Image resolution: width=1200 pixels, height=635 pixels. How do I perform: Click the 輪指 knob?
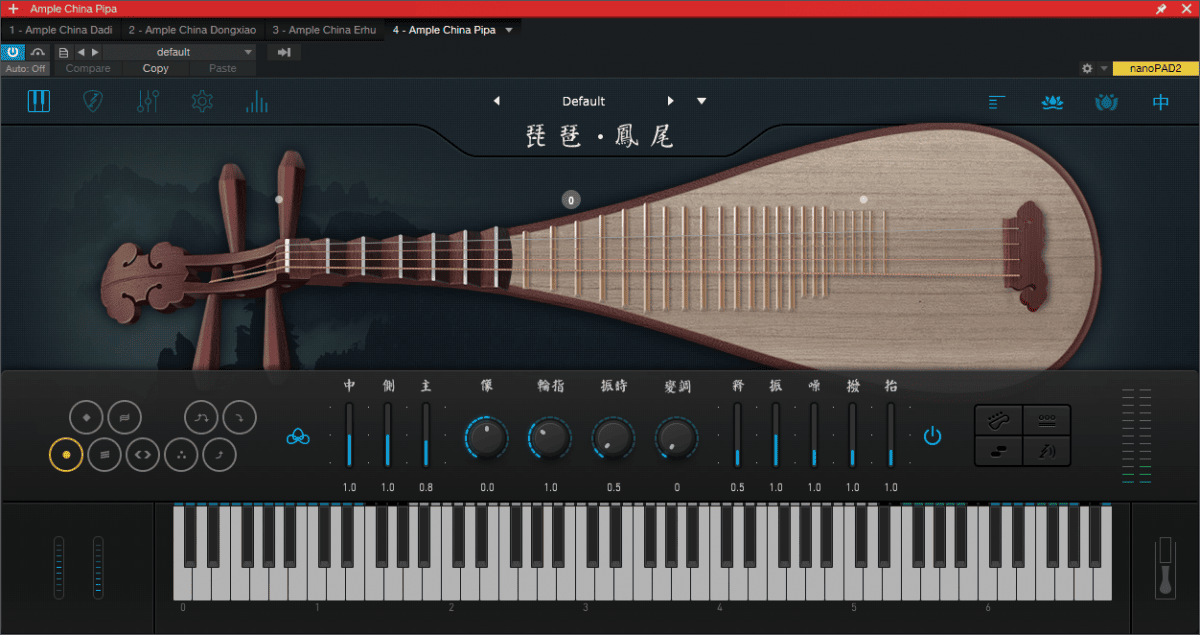(x=550, y=438)
